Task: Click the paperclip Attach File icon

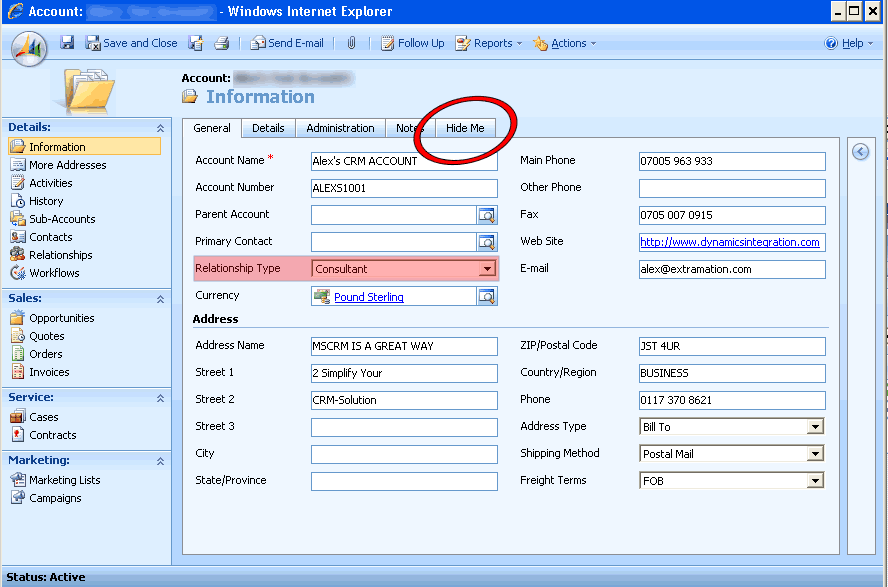Action: (x=351, y=43)
